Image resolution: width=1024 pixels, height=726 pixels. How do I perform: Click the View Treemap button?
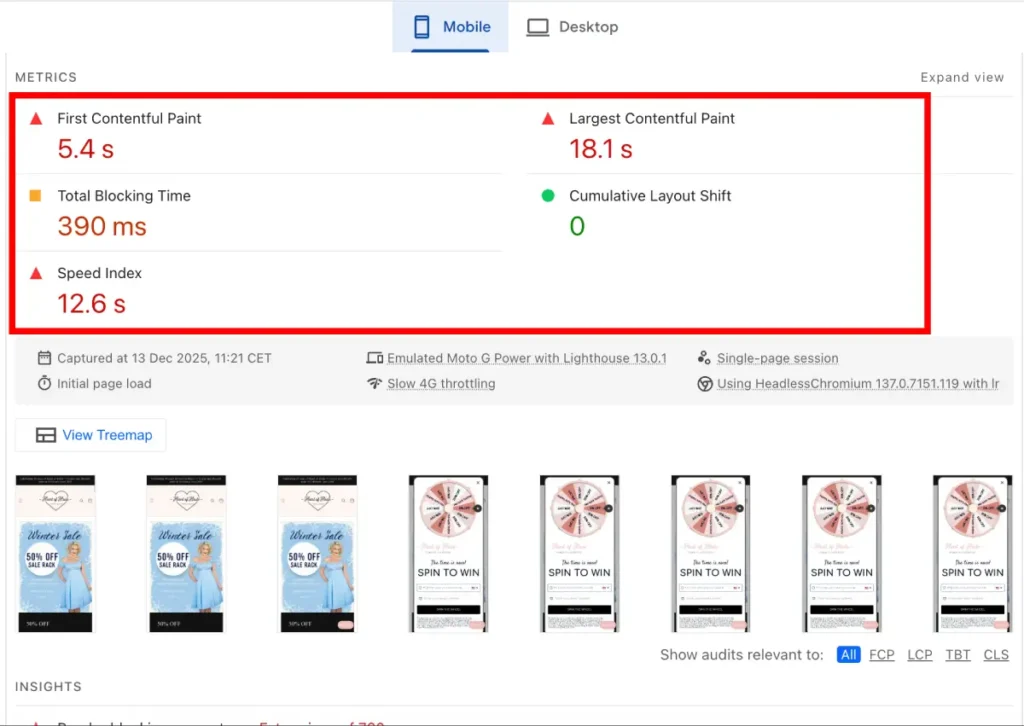(x=91, y=435)
